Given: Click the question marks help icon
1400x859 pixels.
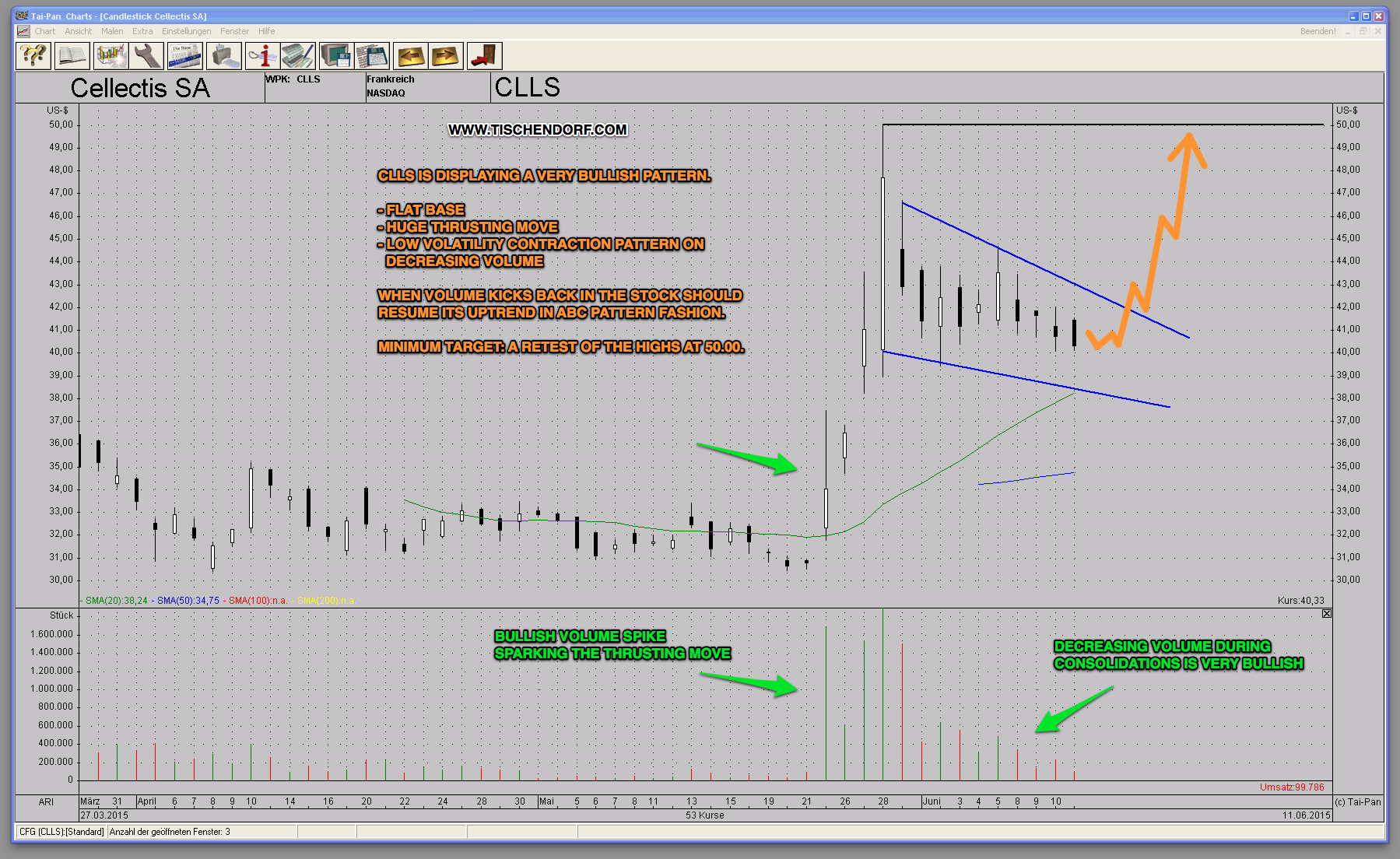Looking at the screenshot, I should click(33, 56).
